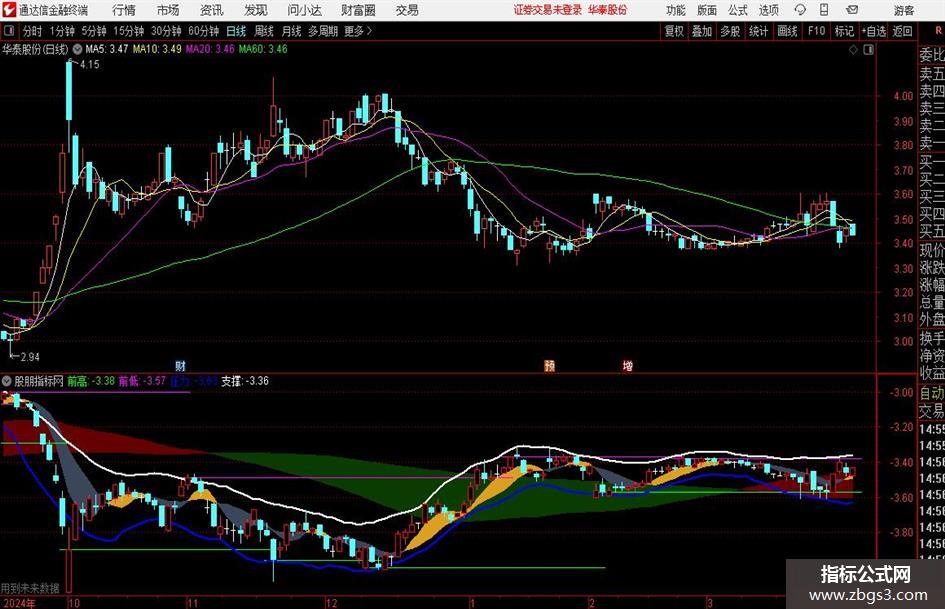Switch to 60分钟 chart period
The height and width of the screenshot is (609, 945).
point(203,31)
